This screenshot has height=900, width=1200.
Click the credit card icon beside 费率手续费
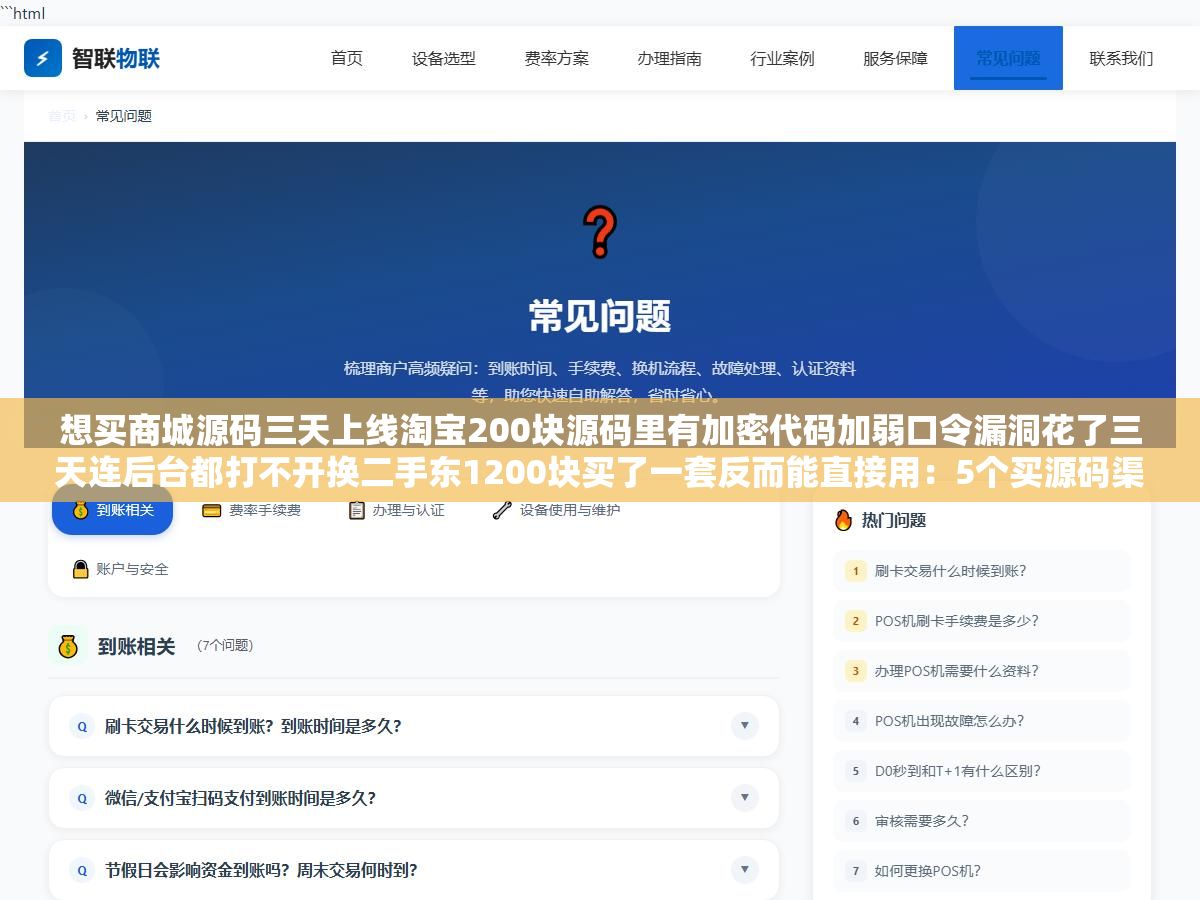(212, 510)
